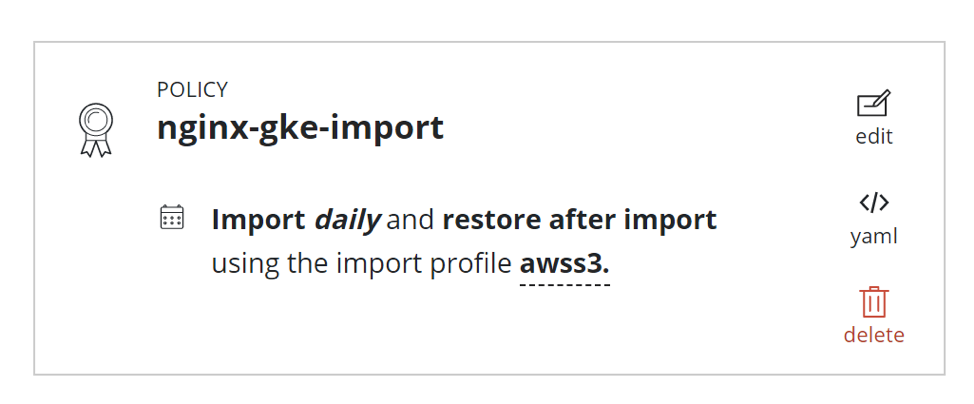Viewport: 974px width, 404px height.
Task: Click the red "delete" text label
Action: click(x=874, y=335)
